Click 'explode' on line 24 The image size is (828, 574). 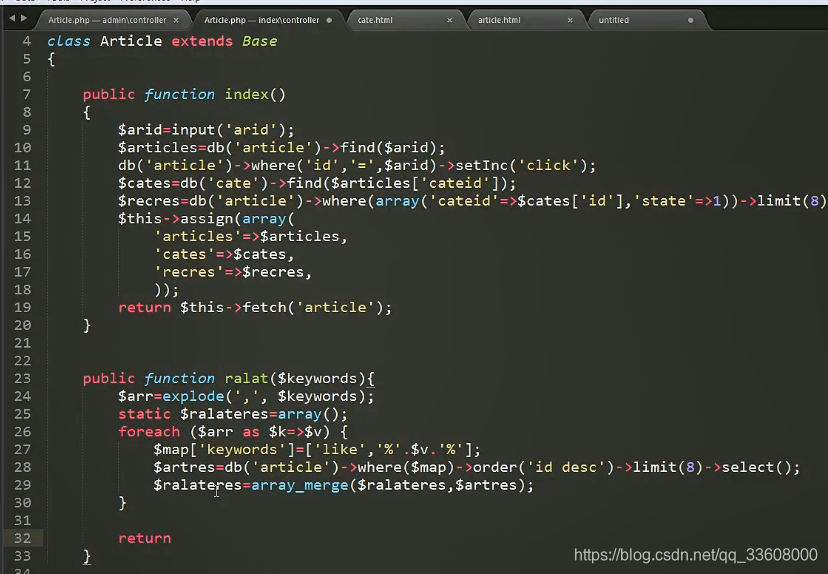[x=193, y=396]
